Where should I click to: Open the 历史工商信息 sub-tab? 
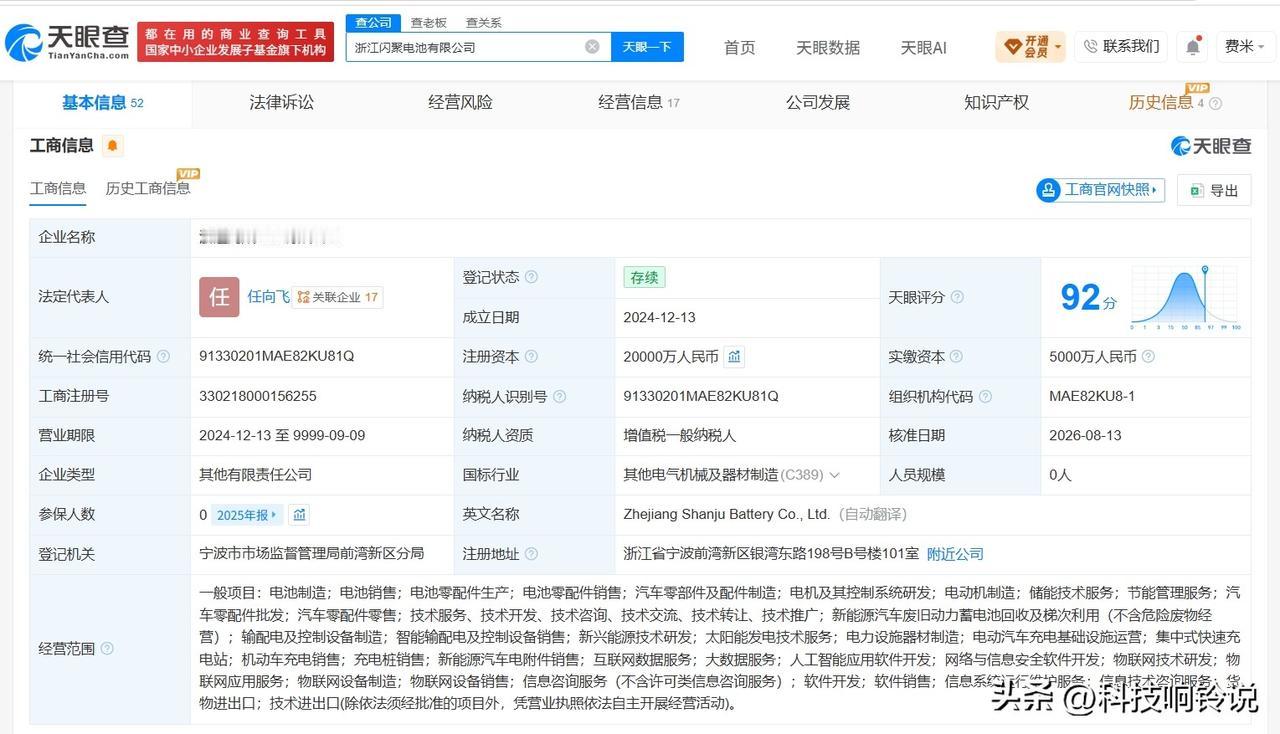point(148,188)
